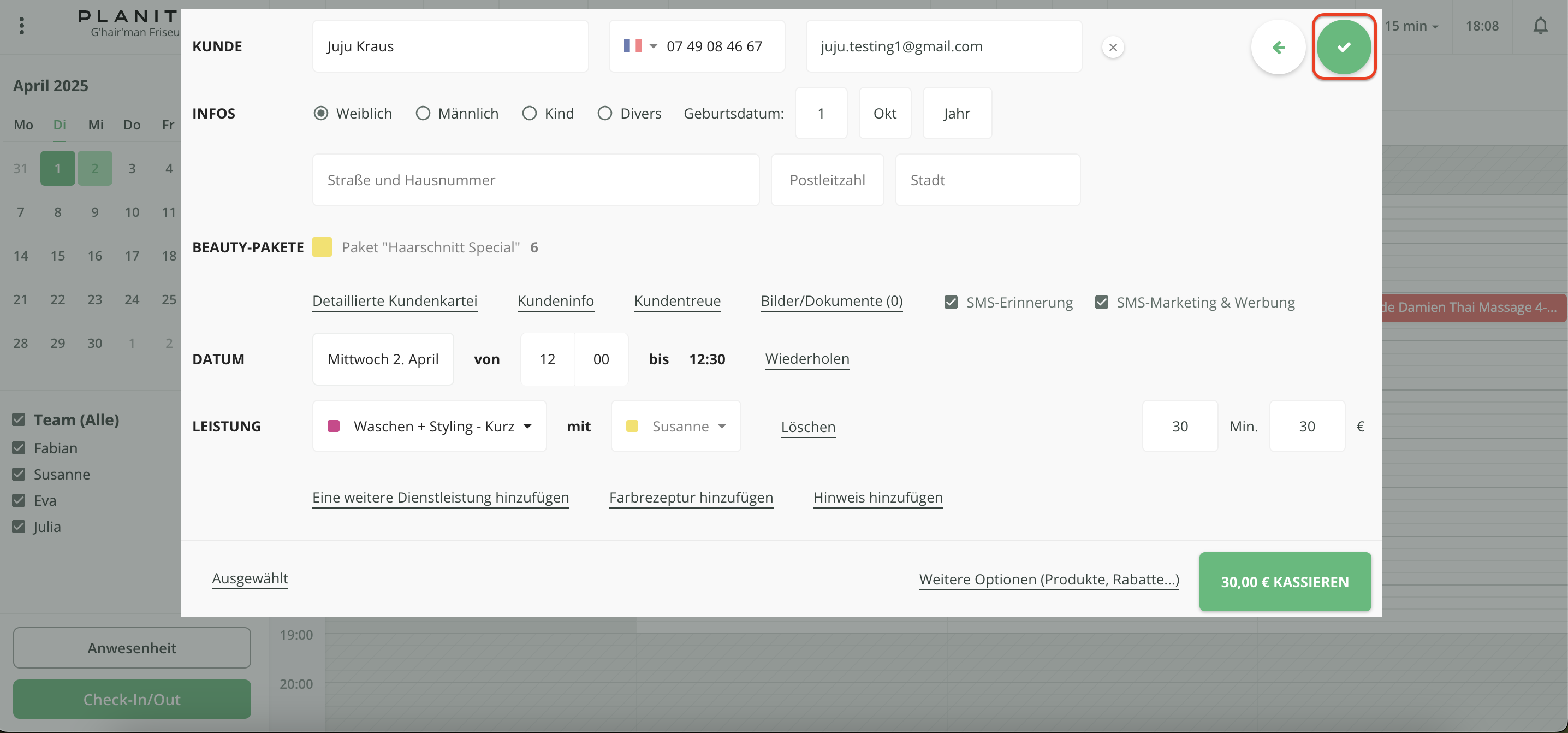
Task: Confirm the appointment with the green checkmark
Action: coord(1344,47)
